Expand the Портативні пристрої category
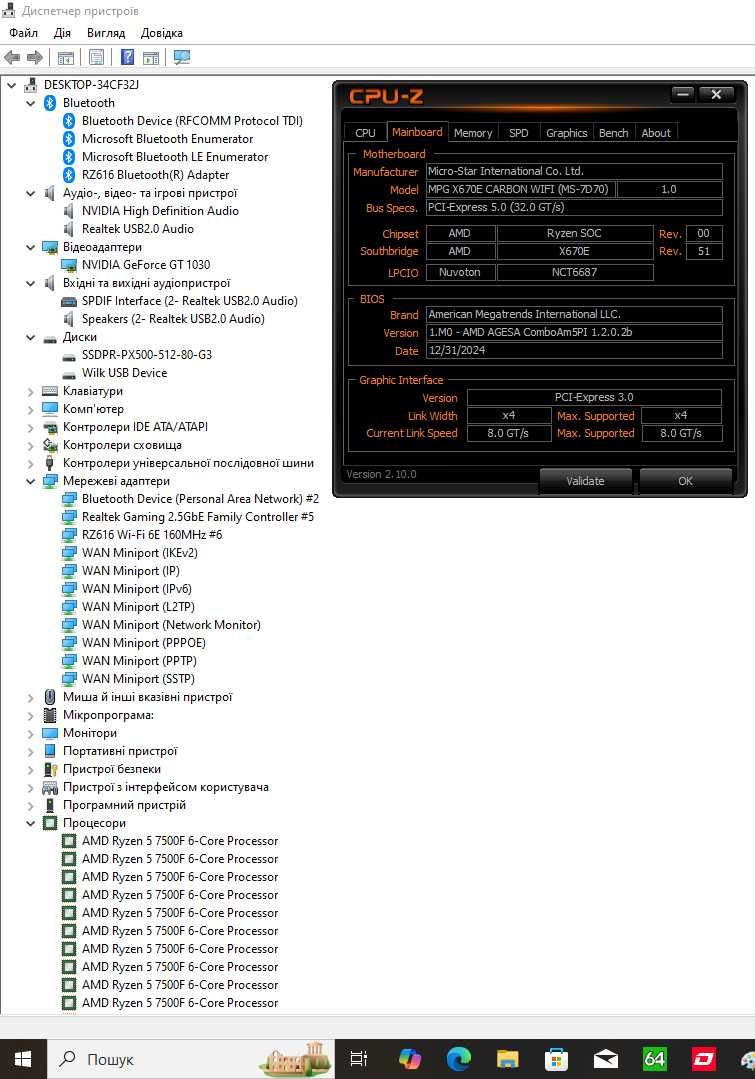The width and height of the screenshot is (755, 1079). tap(30, 751)
